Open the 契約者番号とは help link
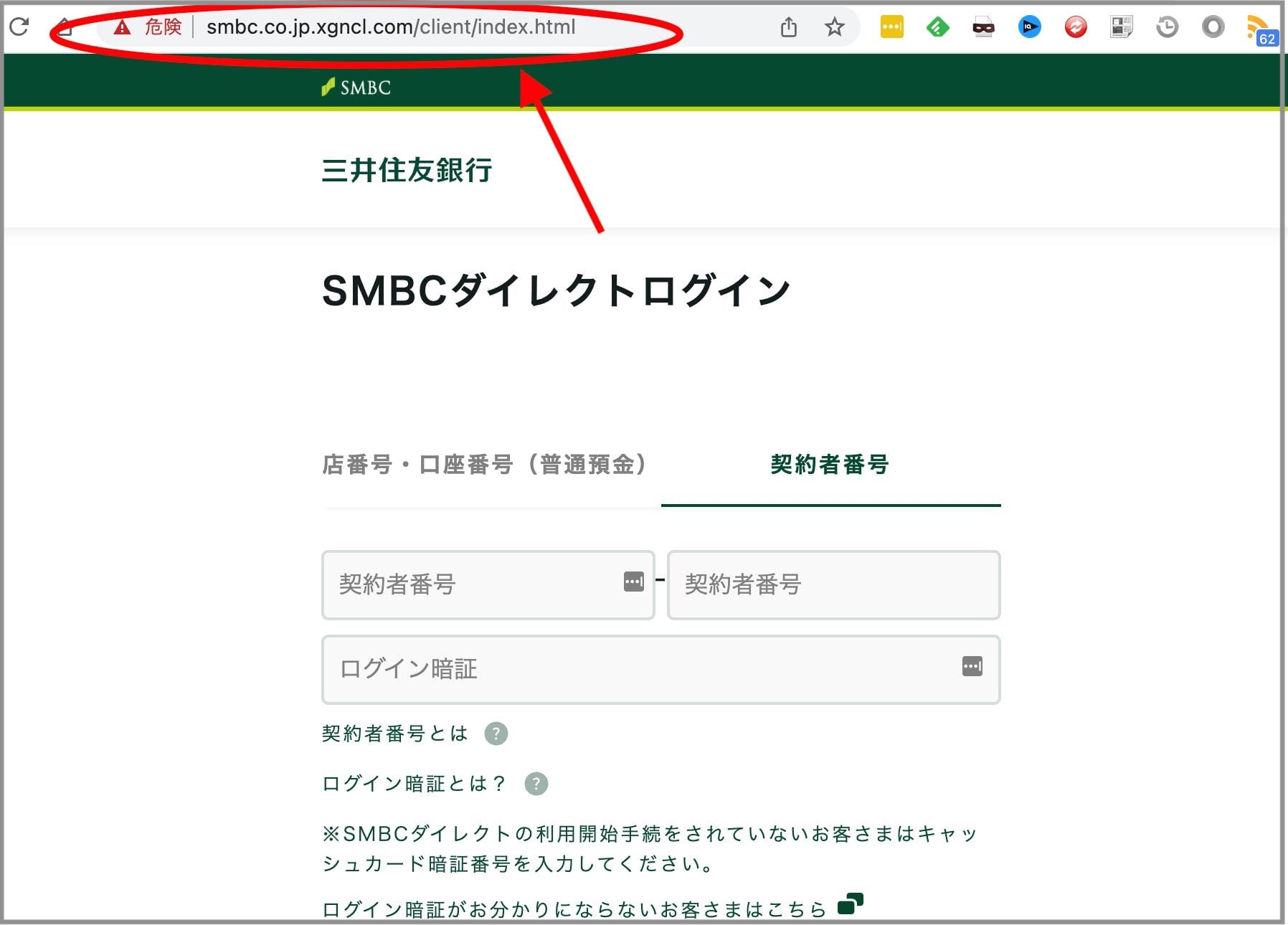 (395, 734)
